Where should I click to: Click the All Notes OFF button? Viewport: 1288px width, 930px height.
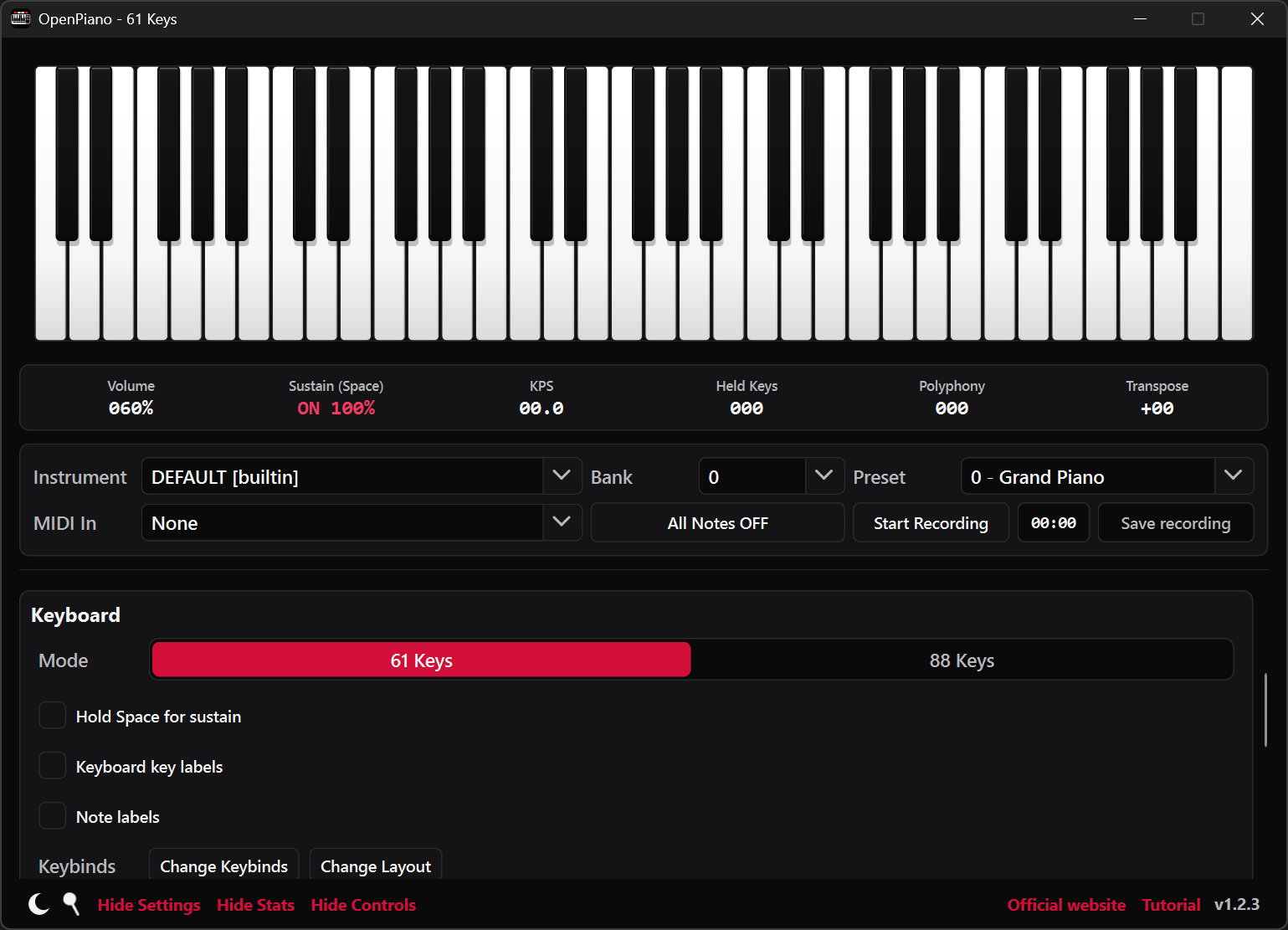[717, 522]
